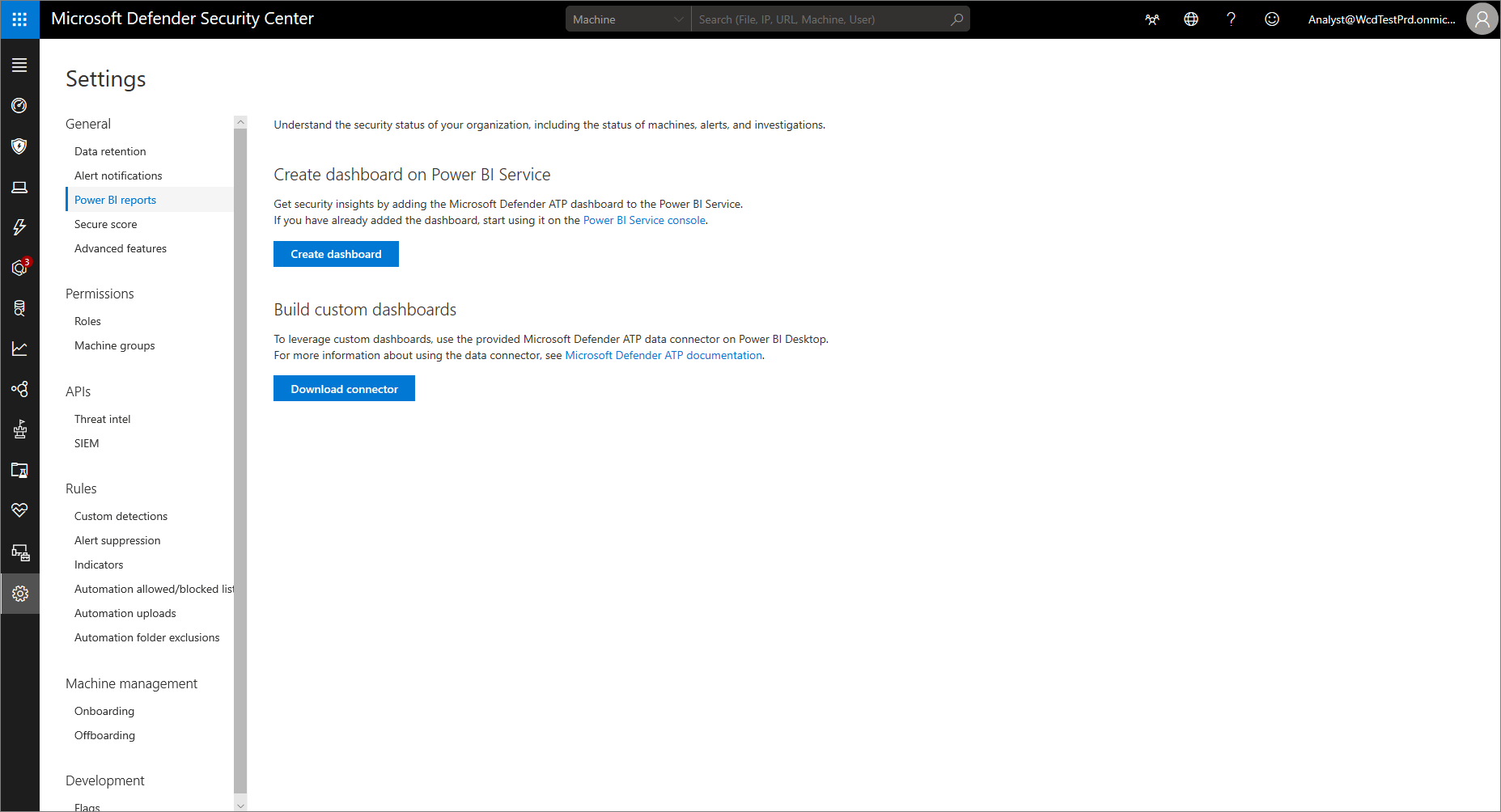Open Automated investigations icon with badge 3
This screenshot has height=812, width=1501.
(x=19, y=268)
